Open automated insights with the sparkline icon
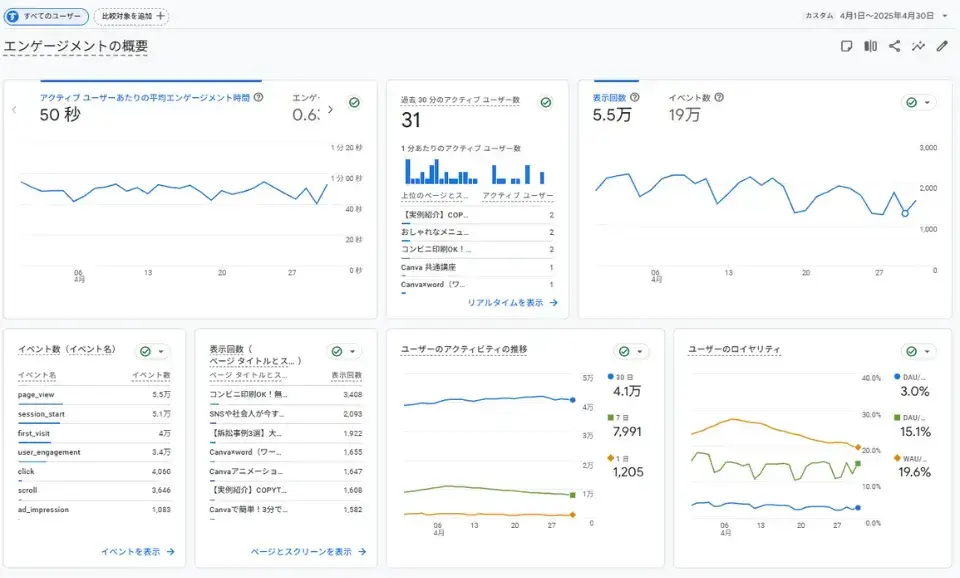 coord(919,46)
